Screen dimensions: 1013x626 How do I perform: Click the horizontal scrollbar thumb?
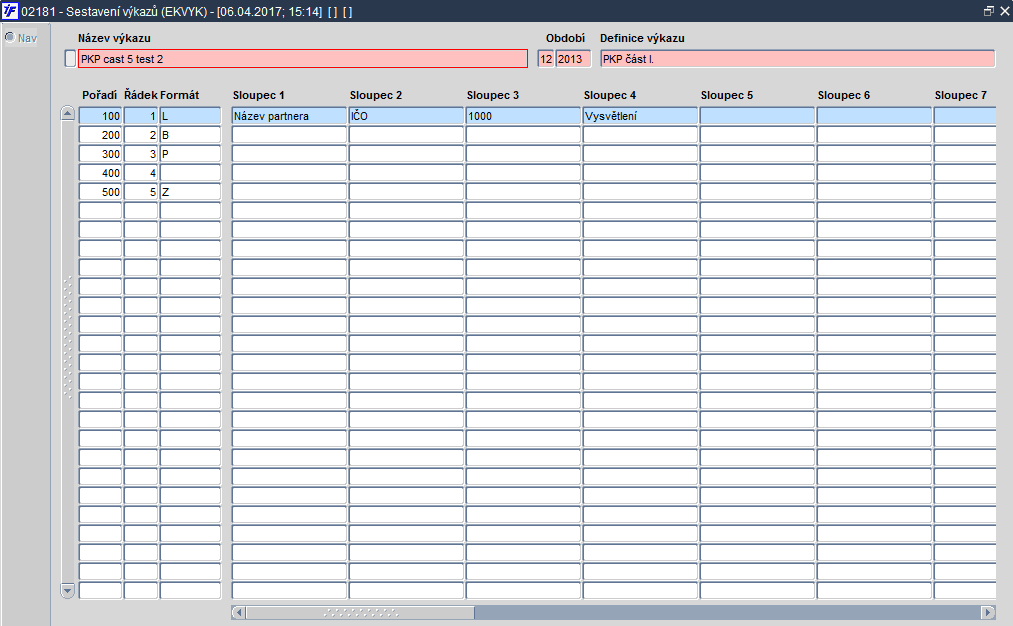360,612
